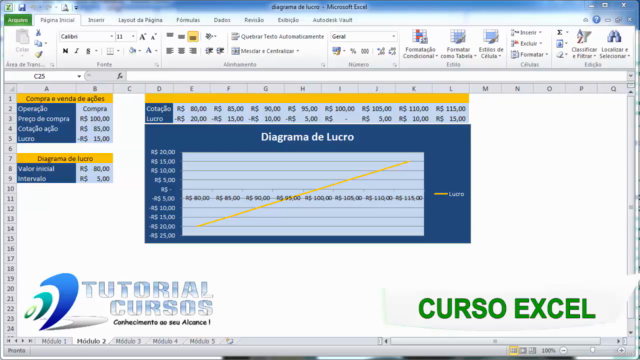Toggle bold (N) formatting
Screen dimensions: 640x360
[x=65, y=51]
